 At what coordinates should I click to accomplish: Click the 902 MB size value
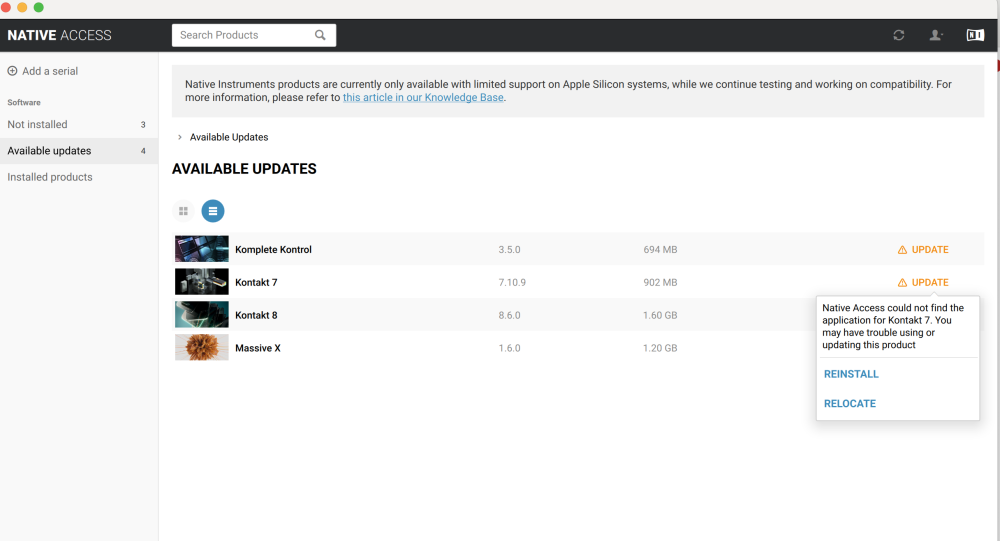tap(660, 282)
